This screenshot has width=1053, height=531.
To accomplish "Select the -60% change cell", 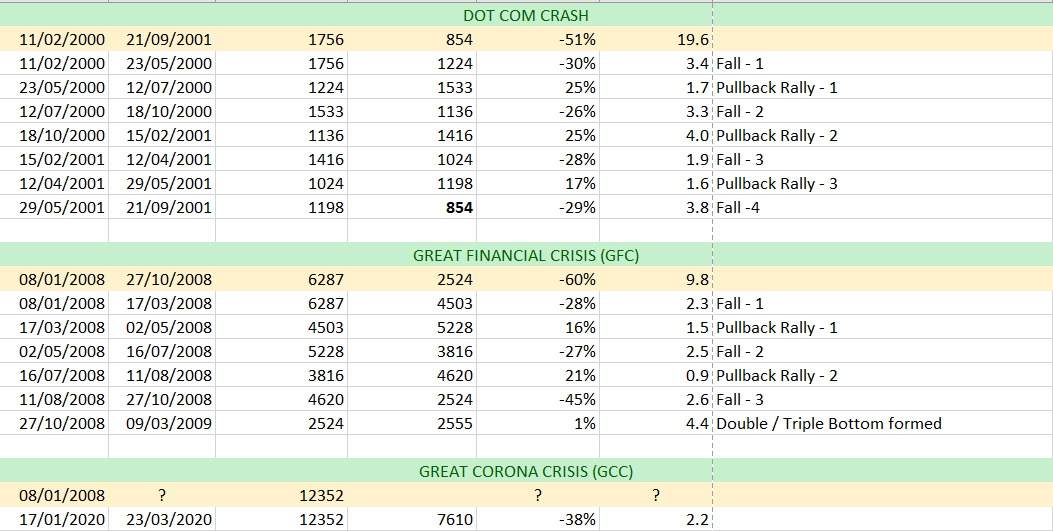I will [578, 280].
